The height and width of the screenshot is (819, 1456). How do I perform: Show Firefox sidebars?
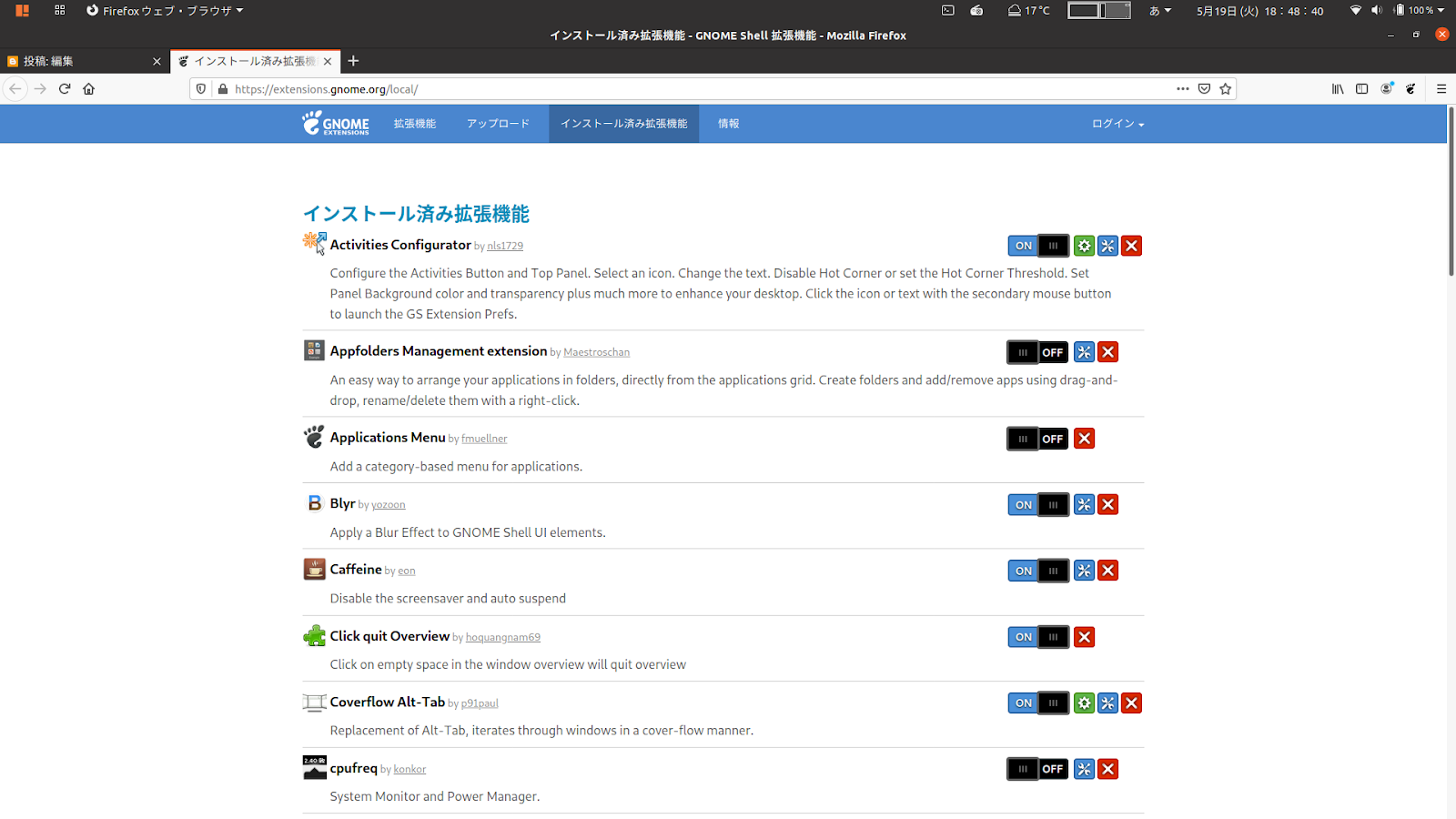pyautogui.click(x=1361, y=88)
